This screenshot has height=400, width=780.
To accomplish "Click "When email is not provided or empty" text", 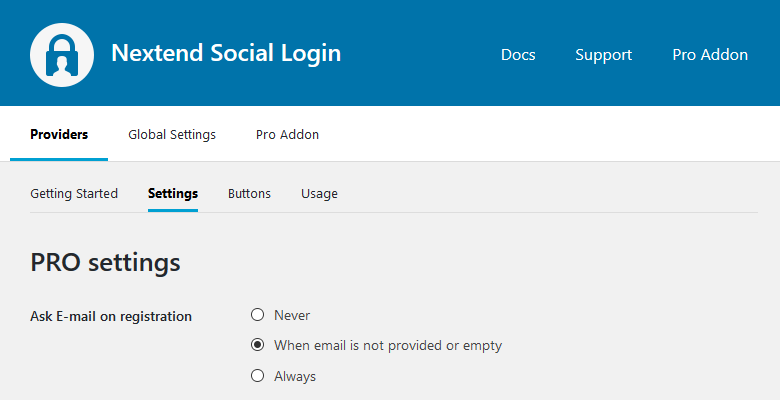I will pyautogui.click(x=388, y=346).
